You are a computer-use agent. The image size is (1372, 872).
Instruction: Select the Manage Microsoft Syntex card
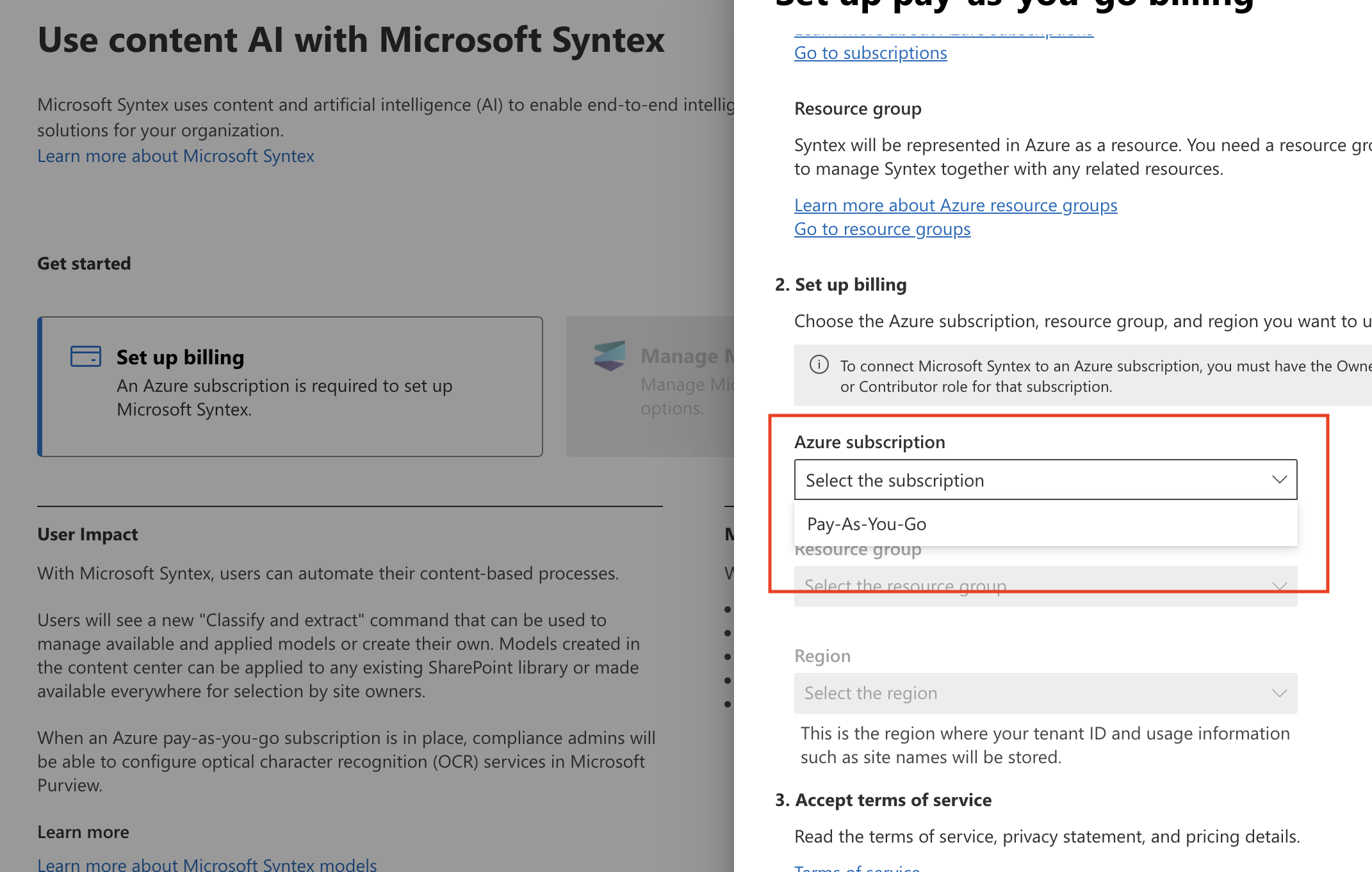(x=650, y=387)
